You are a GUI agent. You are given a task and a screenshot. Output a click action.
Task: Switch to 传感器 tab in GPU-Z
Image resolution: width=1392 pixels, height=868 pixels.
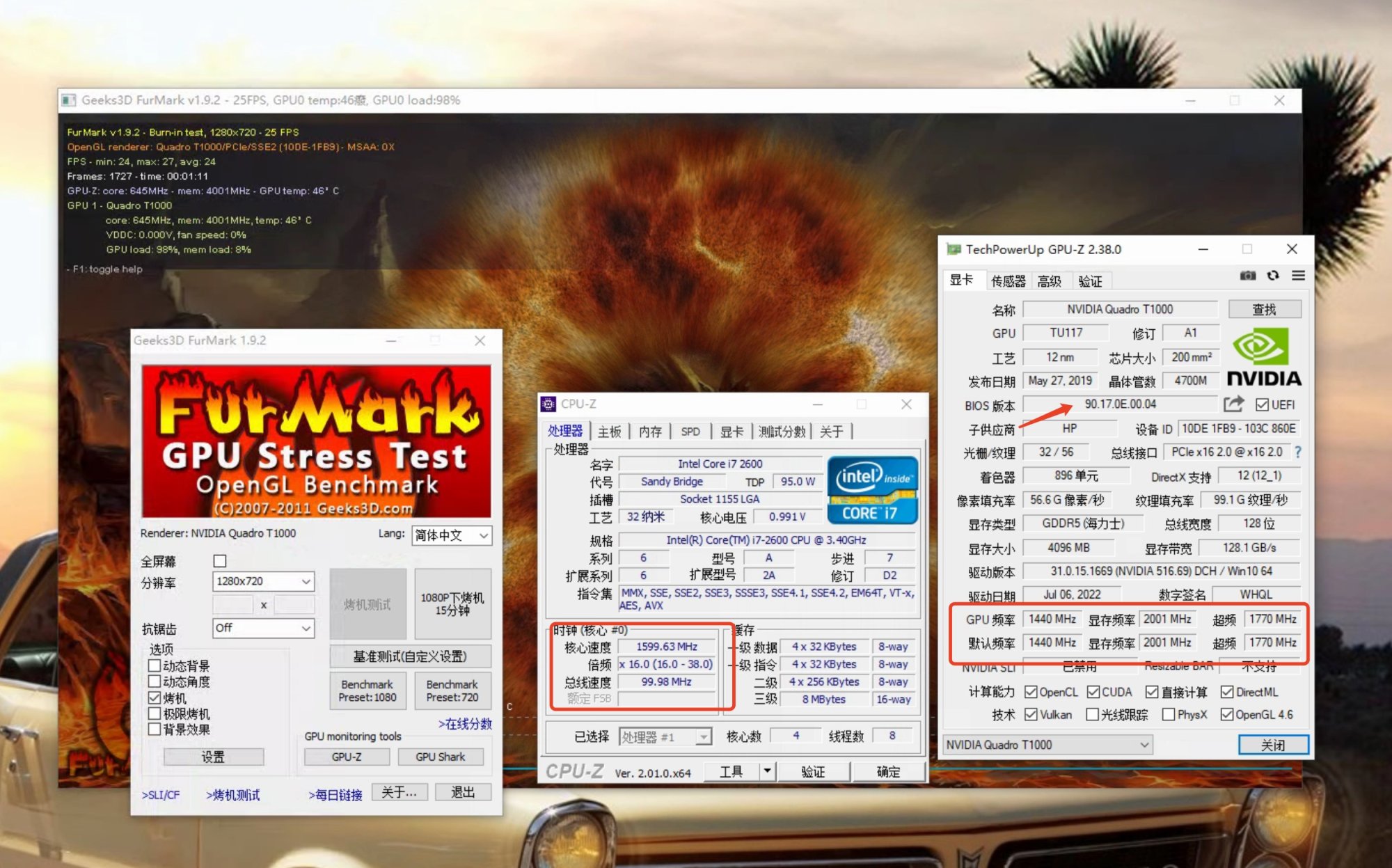click(1009, 281)
